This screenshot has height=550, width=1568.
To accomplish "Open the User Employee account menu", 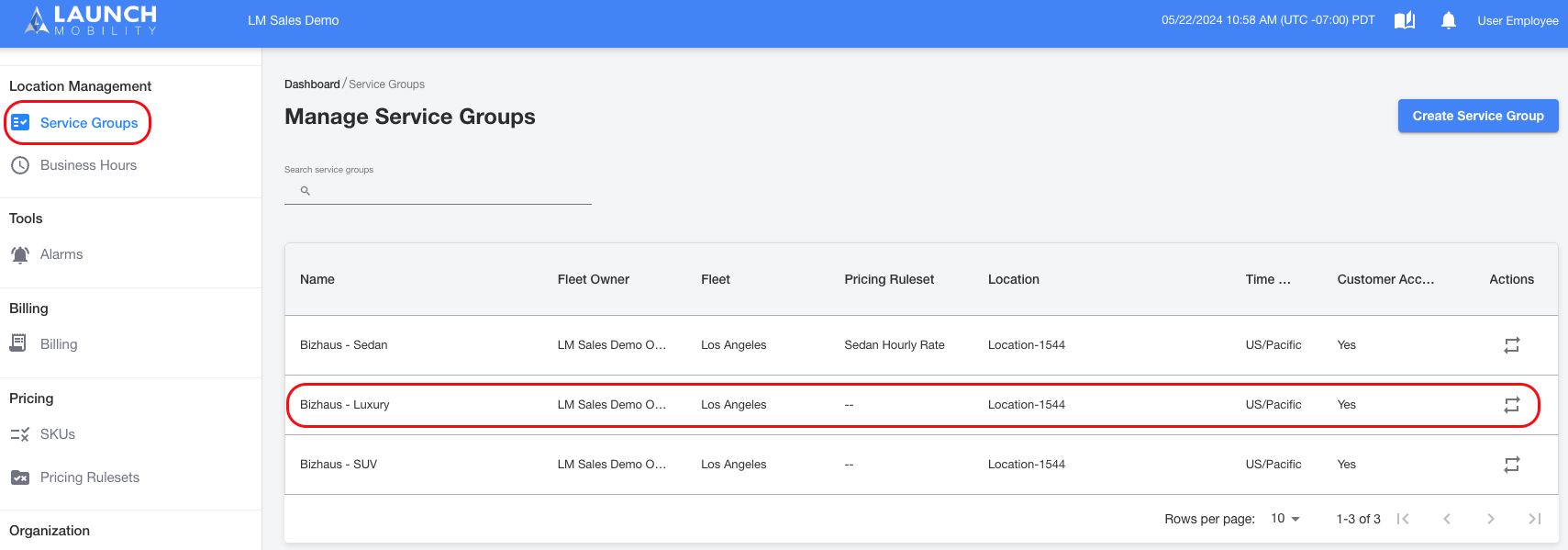I will (1518, 20).
